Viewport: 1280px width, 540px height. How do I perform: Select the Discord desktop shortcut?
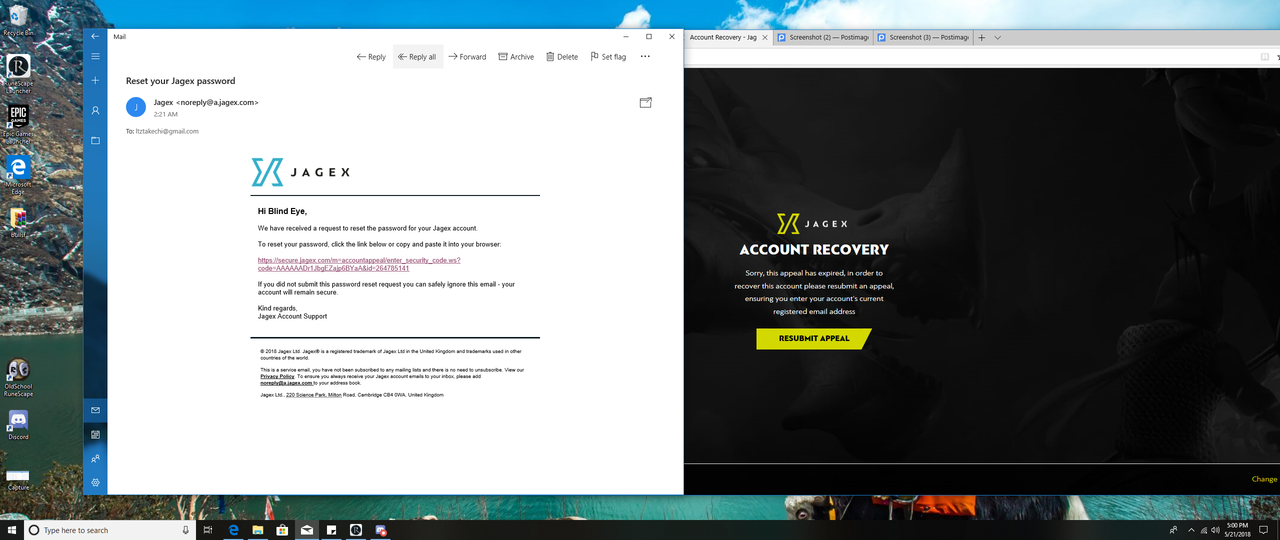pos(18,425)
